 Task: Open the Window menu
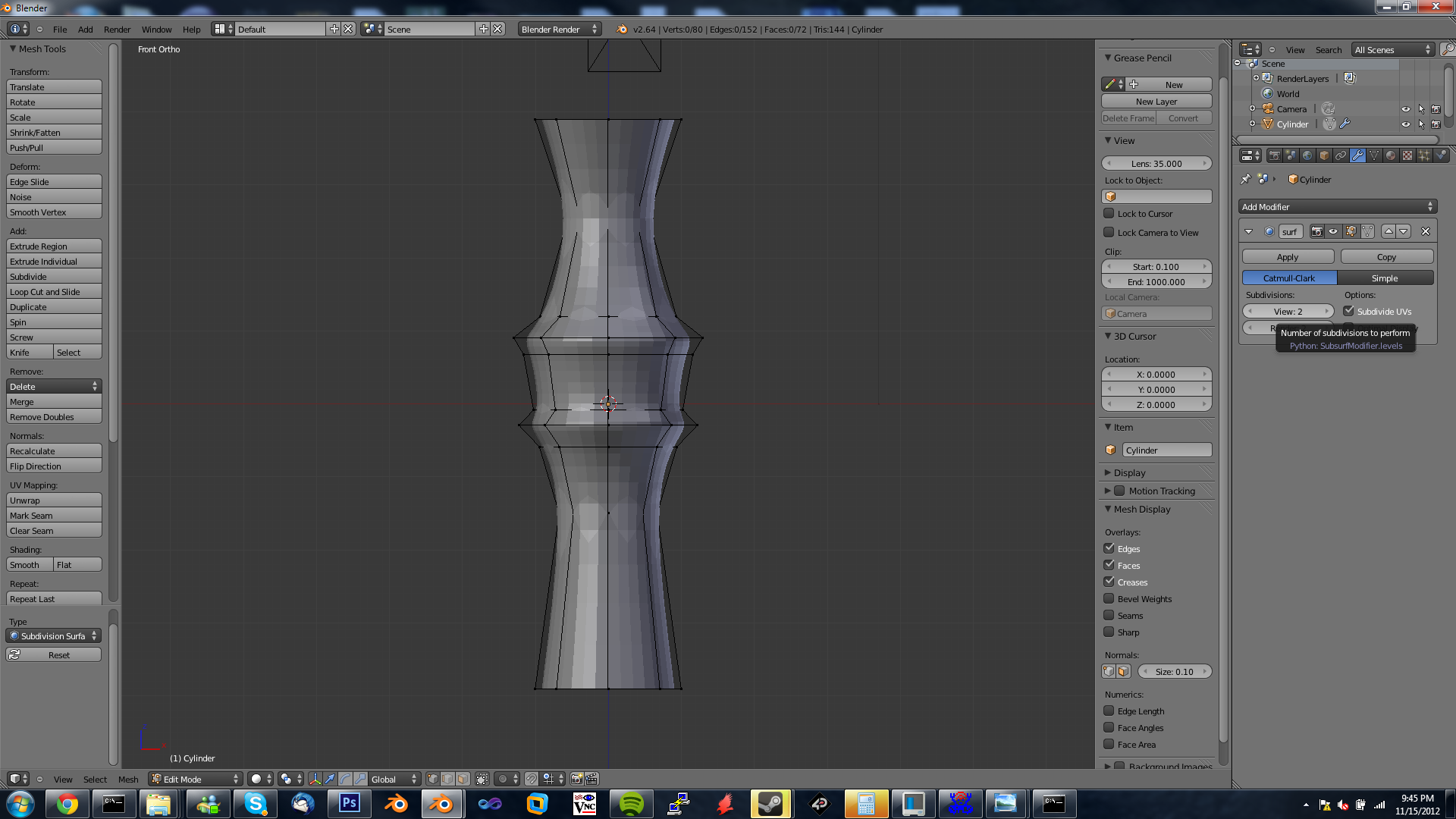point(156,29)
